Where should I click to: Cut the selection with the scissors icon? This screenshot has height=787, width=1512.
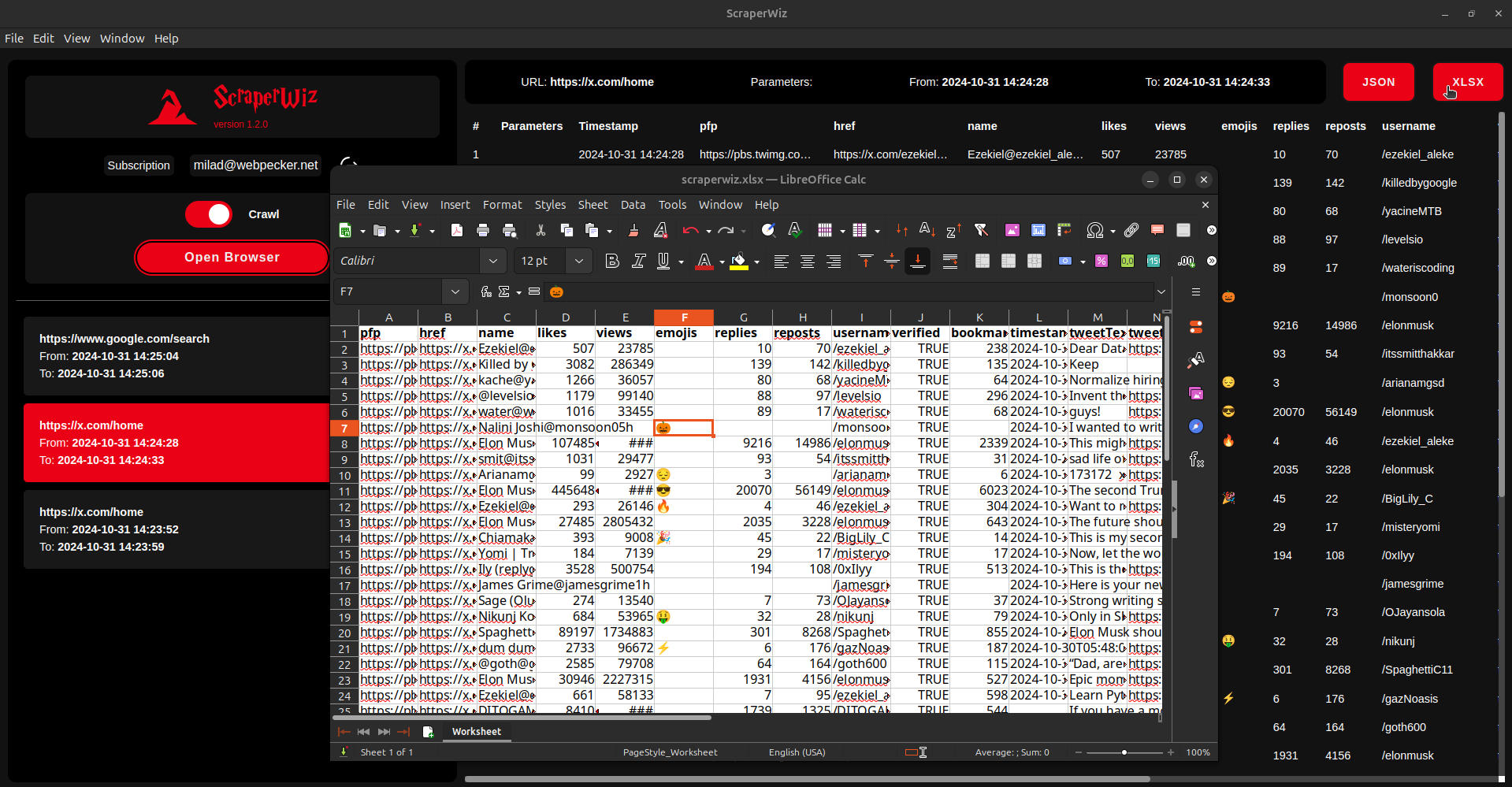[x=541, y=230]
